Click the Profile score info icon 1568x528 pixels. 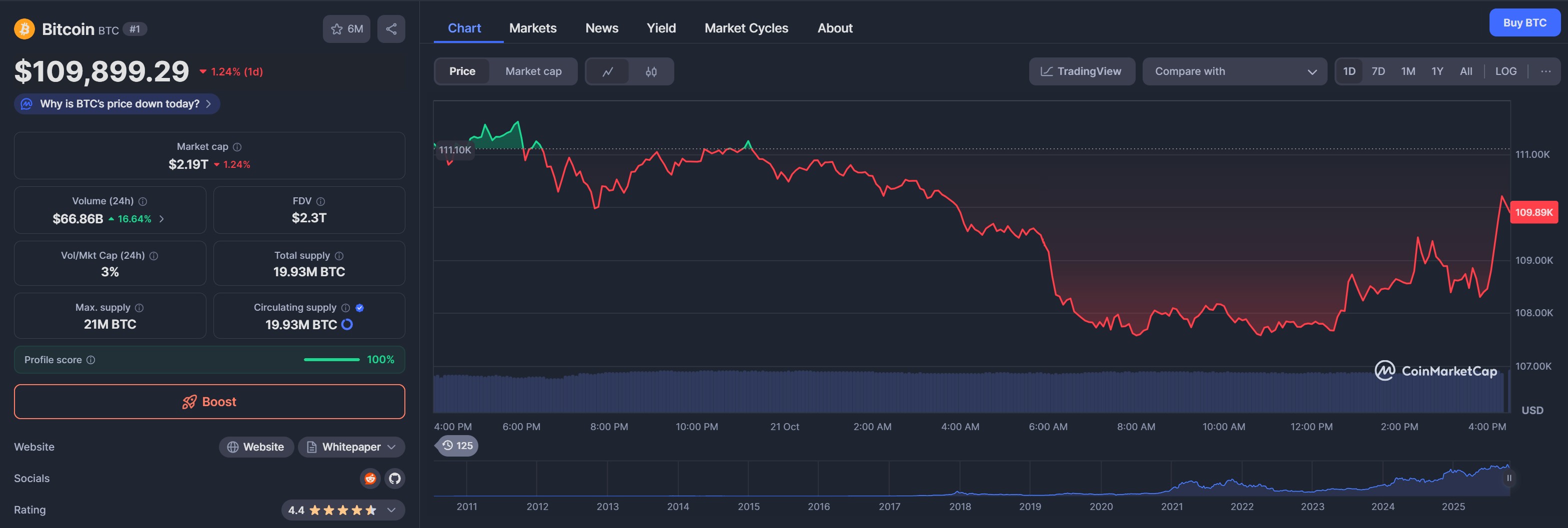(90, 360)
